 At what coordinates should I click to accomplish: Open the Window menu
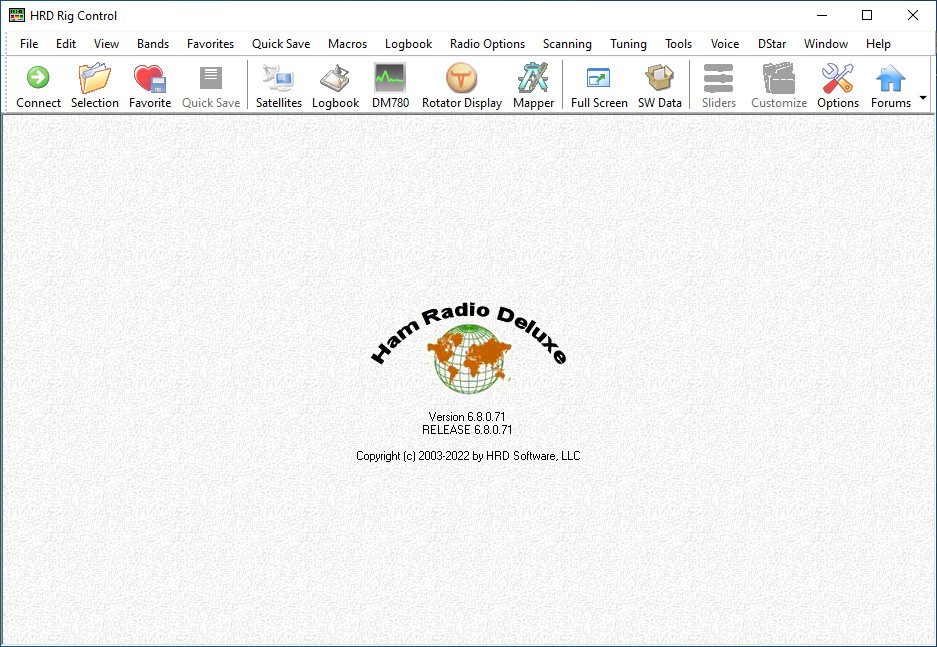click(x=826, y=44)
